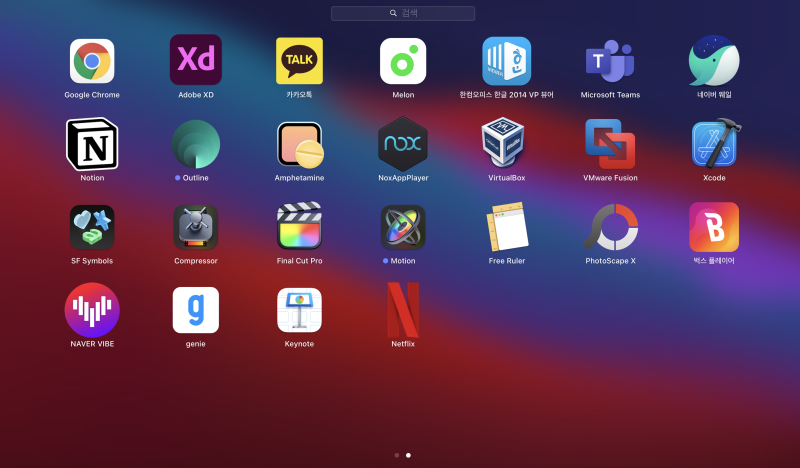This screenshot has width=800, height=468.
Task: Open the SF Symbols app
Action: point(92,227)
